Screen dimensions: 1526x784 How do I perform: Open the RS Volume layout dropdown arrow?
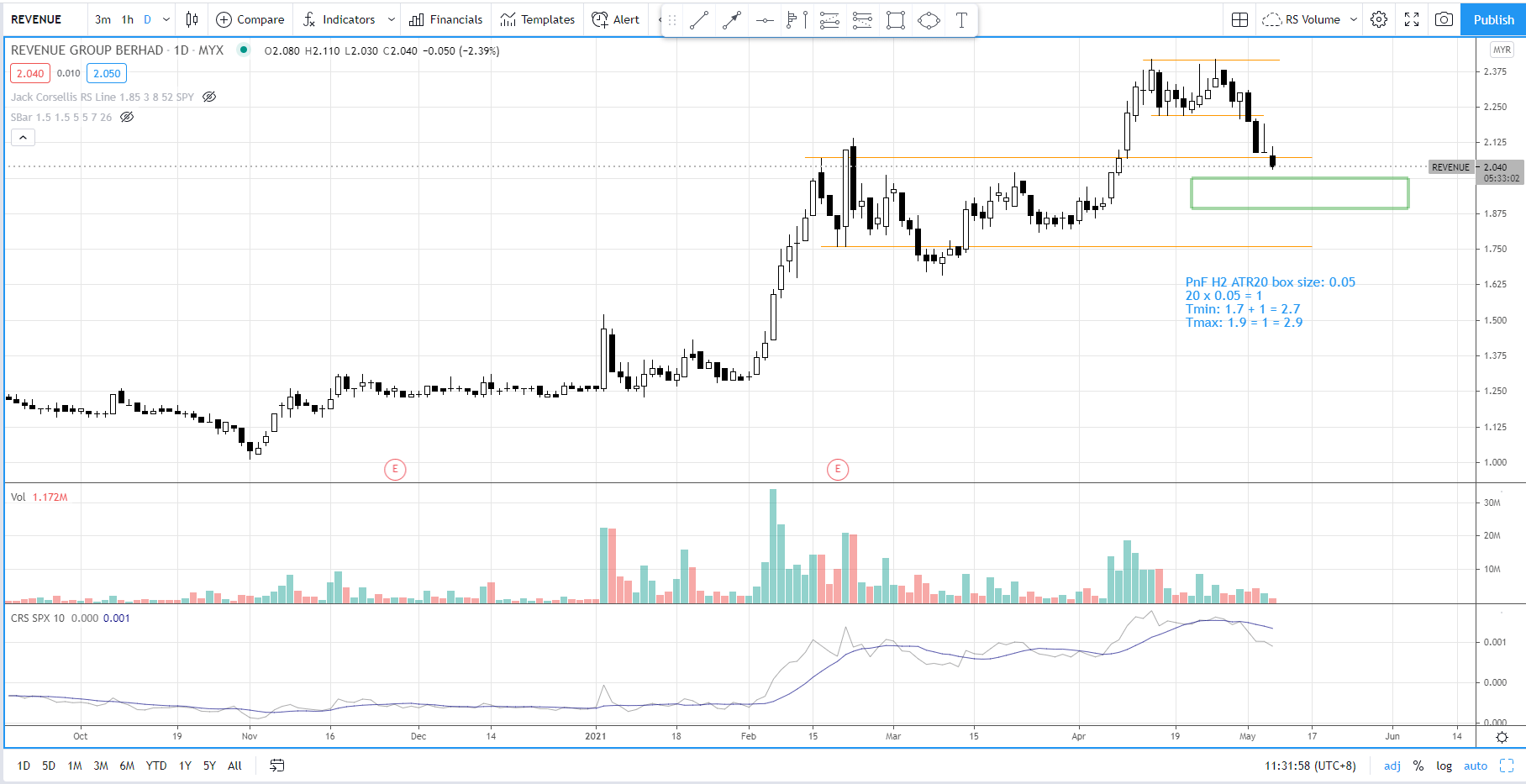(1354, 19)
